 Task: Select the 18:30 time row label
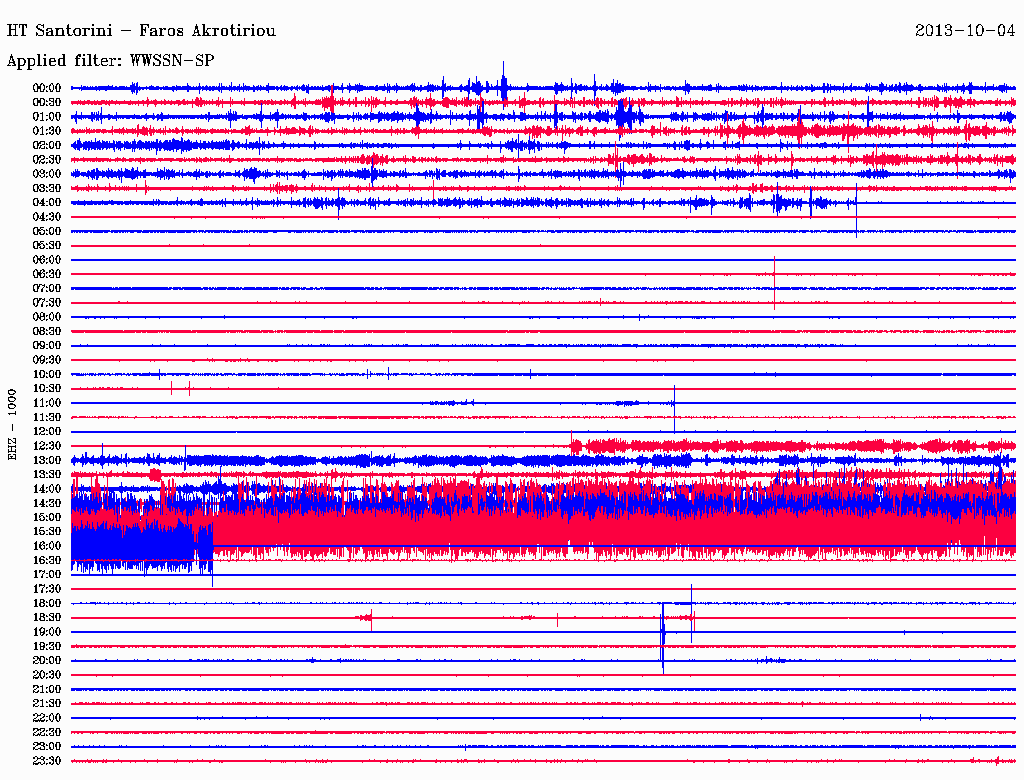47,618
